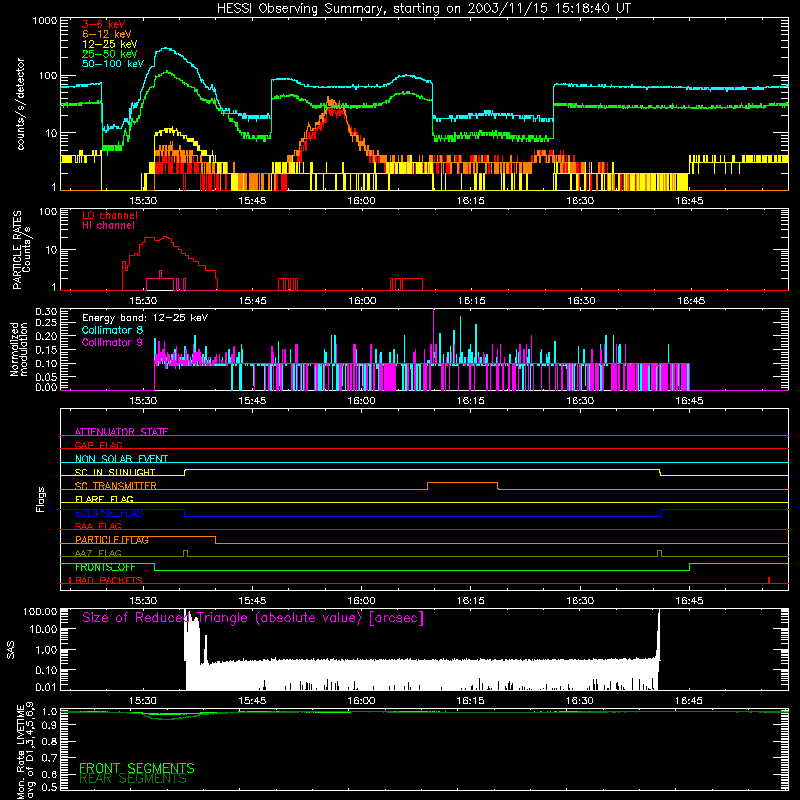Click the 'HESSI Observing Summary' plot title
The width and height of the screenshot is (800, 800).
click(424, 9)
